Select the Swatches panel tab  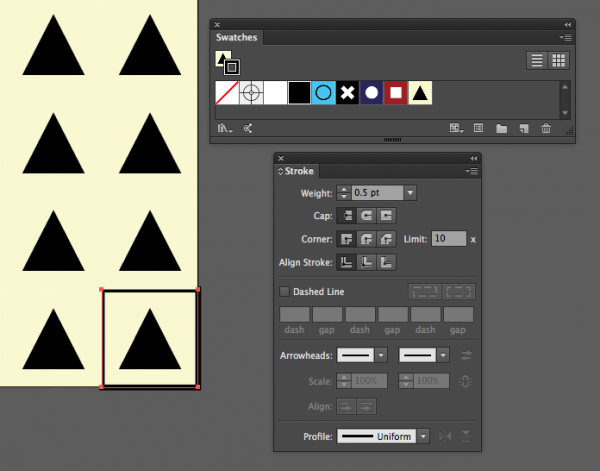237,38
